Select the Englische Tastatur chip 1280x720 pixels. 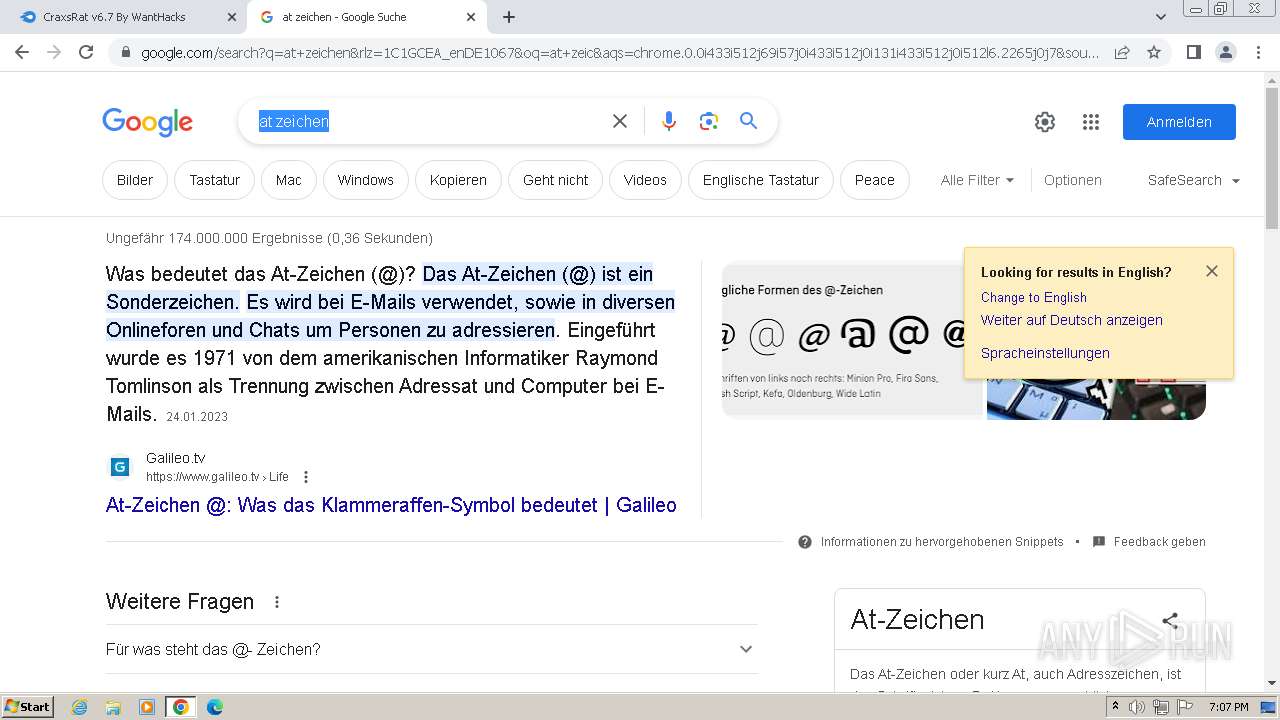click(761, 180)
